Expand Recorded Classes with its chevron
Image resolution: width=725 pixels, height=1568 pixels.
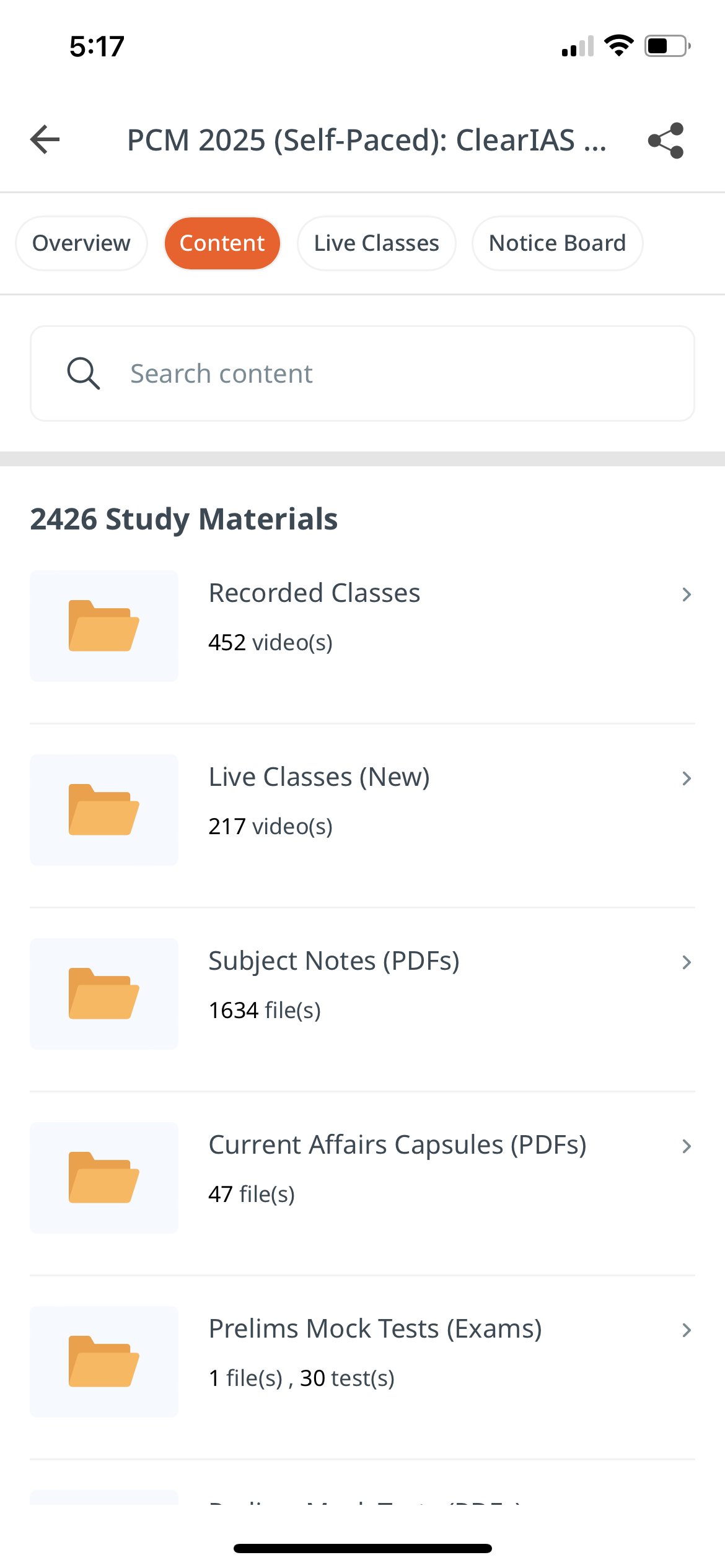click(686, 595)
